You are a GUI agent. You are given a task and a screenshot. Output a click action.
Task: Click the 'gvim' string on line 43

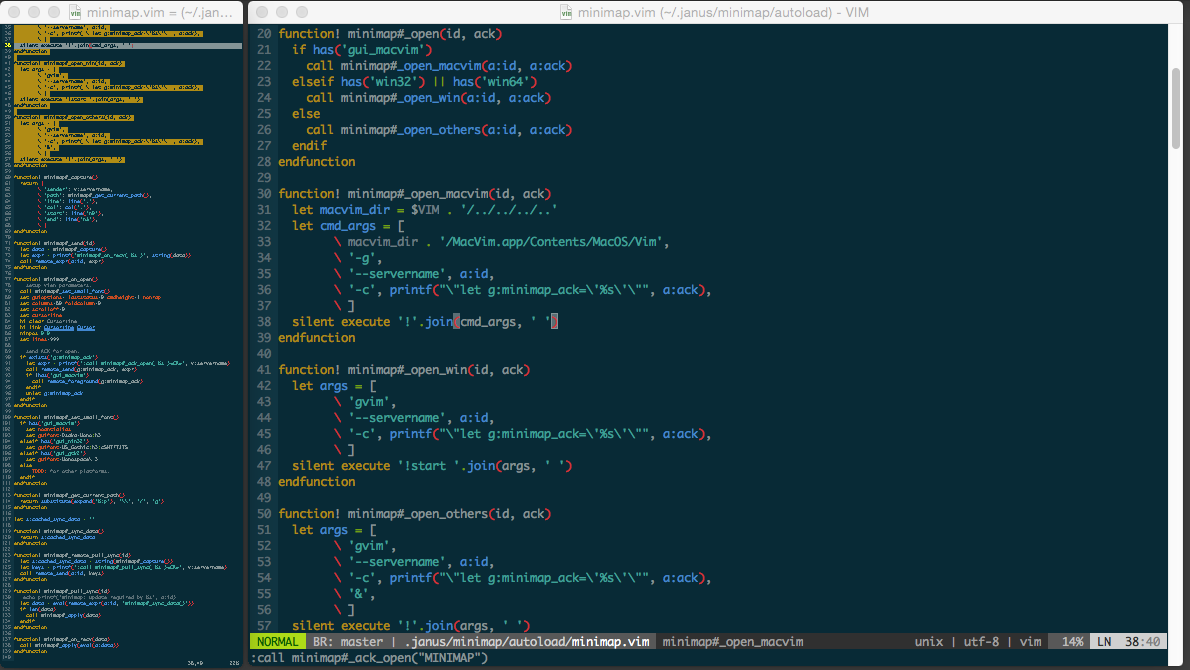tap(369, 402)
